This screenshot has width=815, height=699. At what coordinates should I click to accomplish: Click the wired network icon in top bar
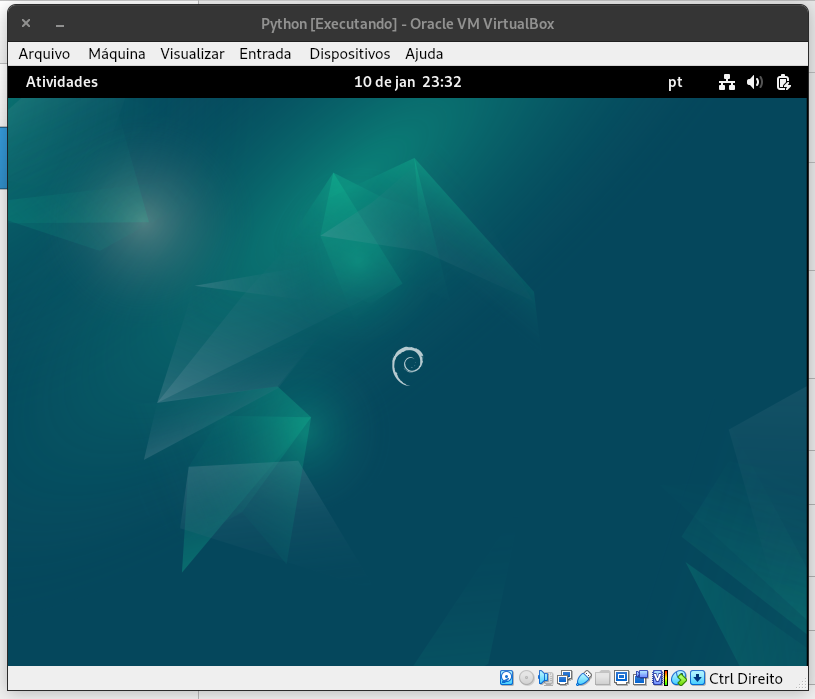727,82
